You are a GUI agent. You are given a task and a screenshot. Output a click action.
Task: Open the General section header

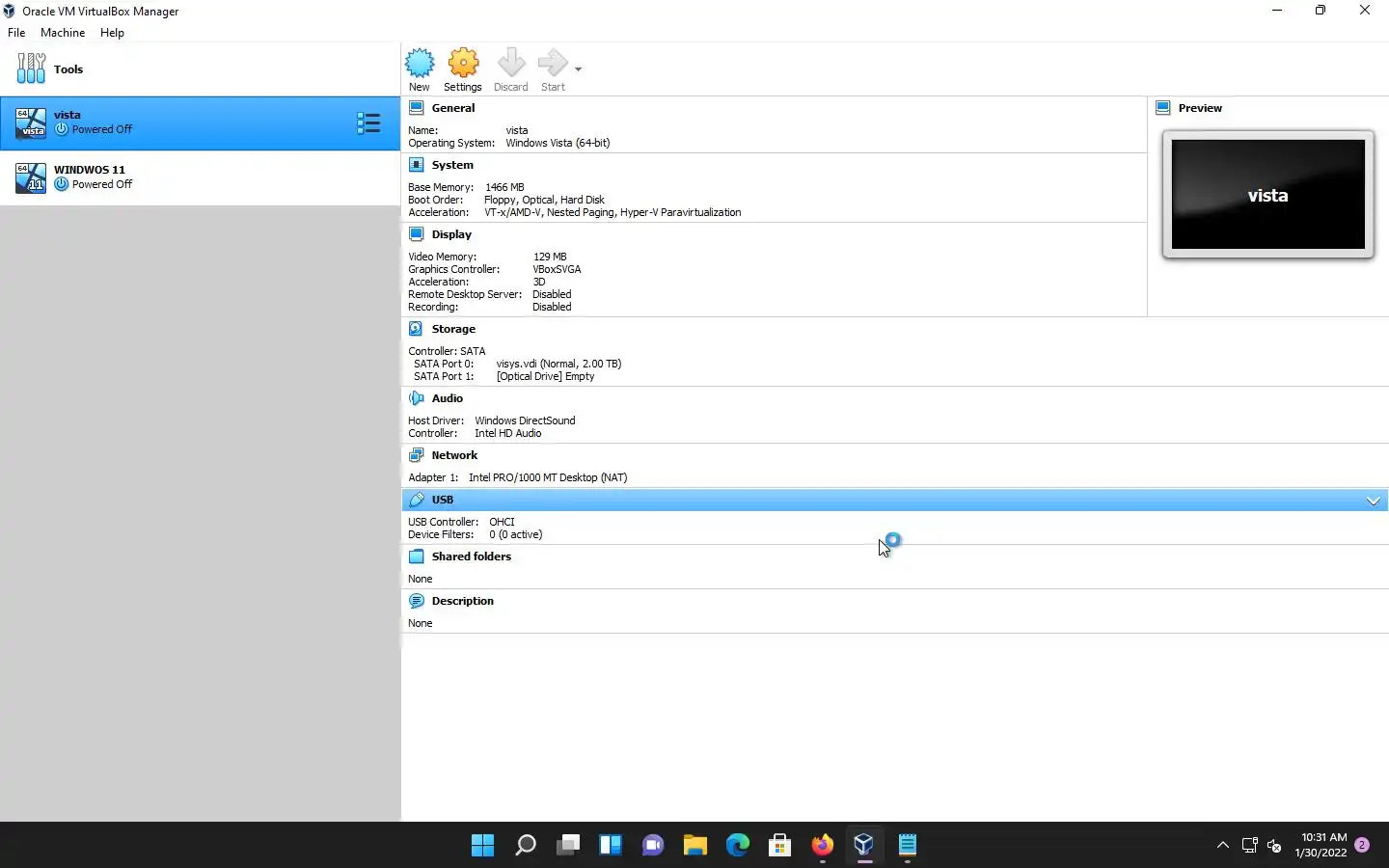(453, 108)
